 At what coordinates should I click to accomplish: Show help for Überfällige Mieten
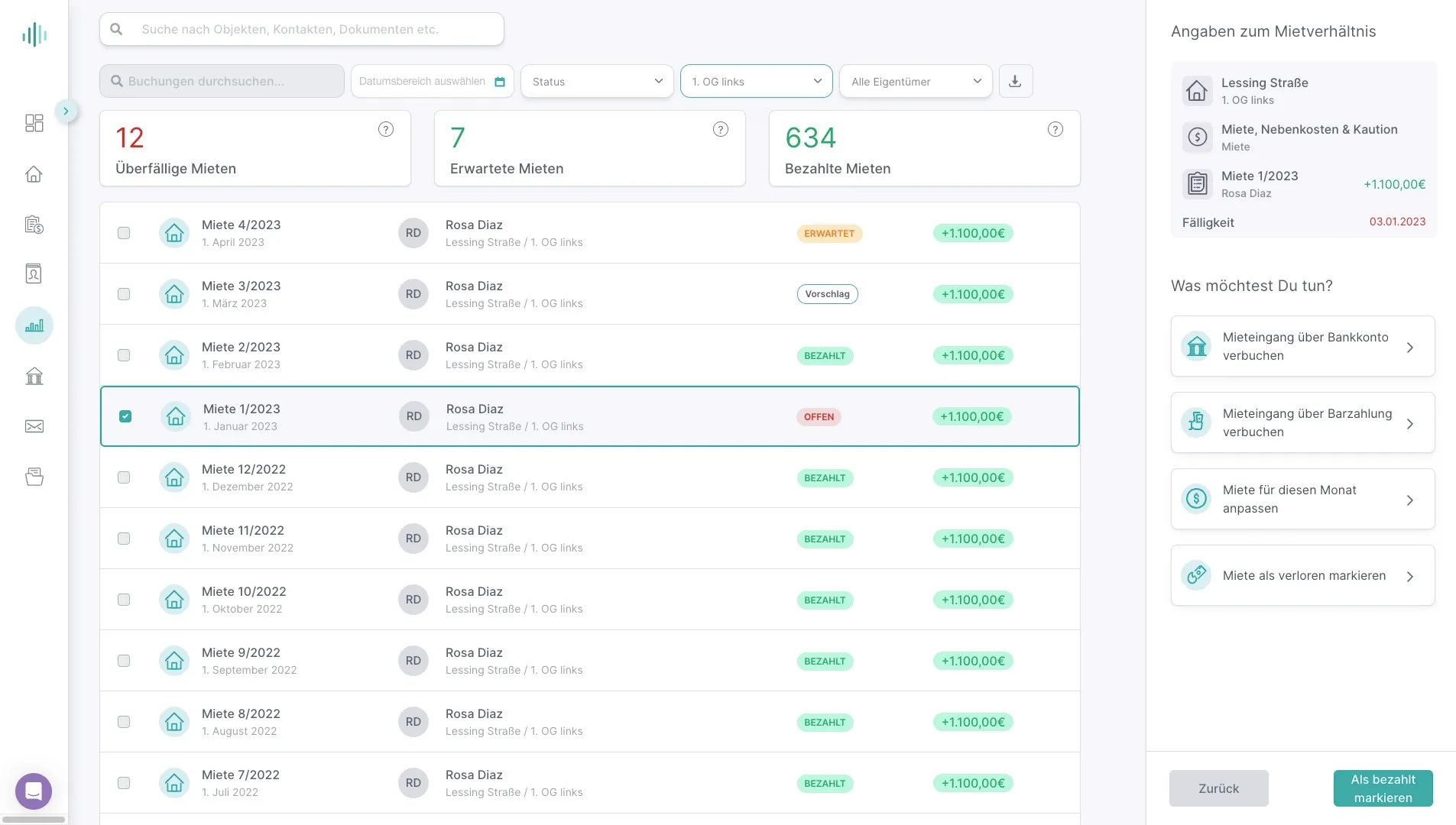[x=386, y=129]
